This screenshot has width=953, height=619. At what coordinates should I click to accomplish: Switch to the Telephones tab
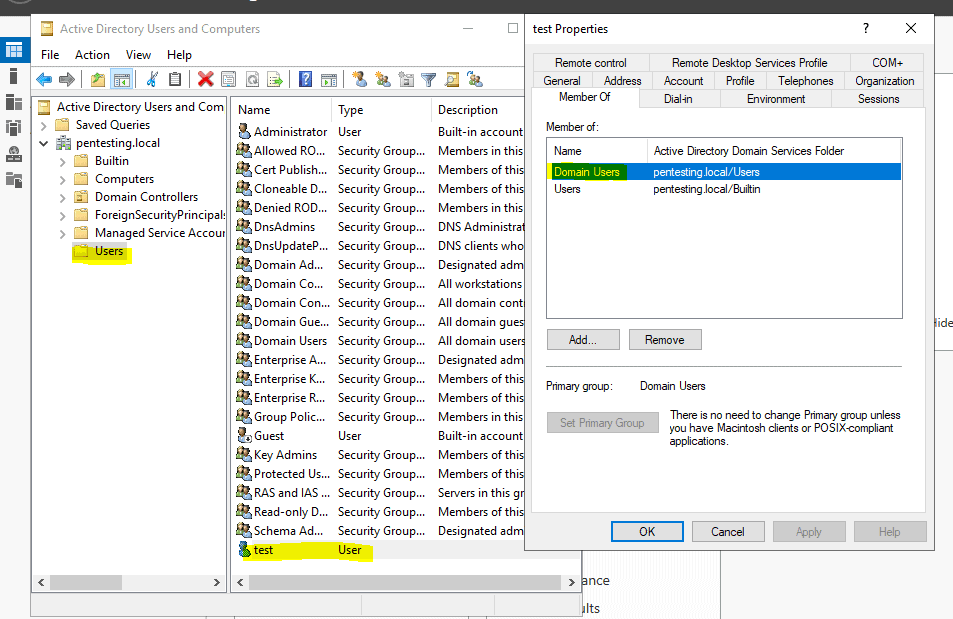pyautogui.click(x=805, y=81)
